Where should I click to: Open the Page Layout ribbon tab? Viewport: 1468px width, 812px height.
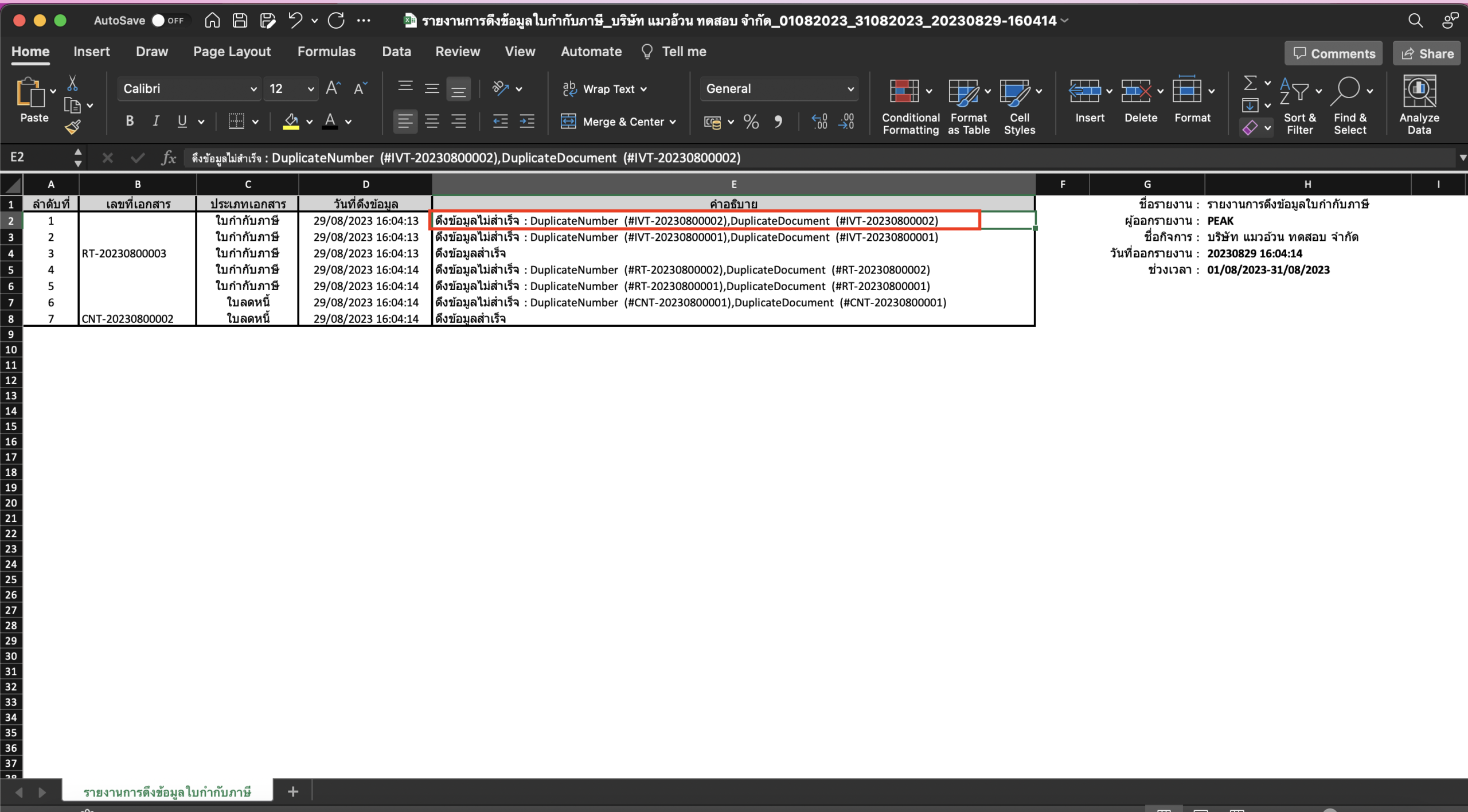point(232,52)
